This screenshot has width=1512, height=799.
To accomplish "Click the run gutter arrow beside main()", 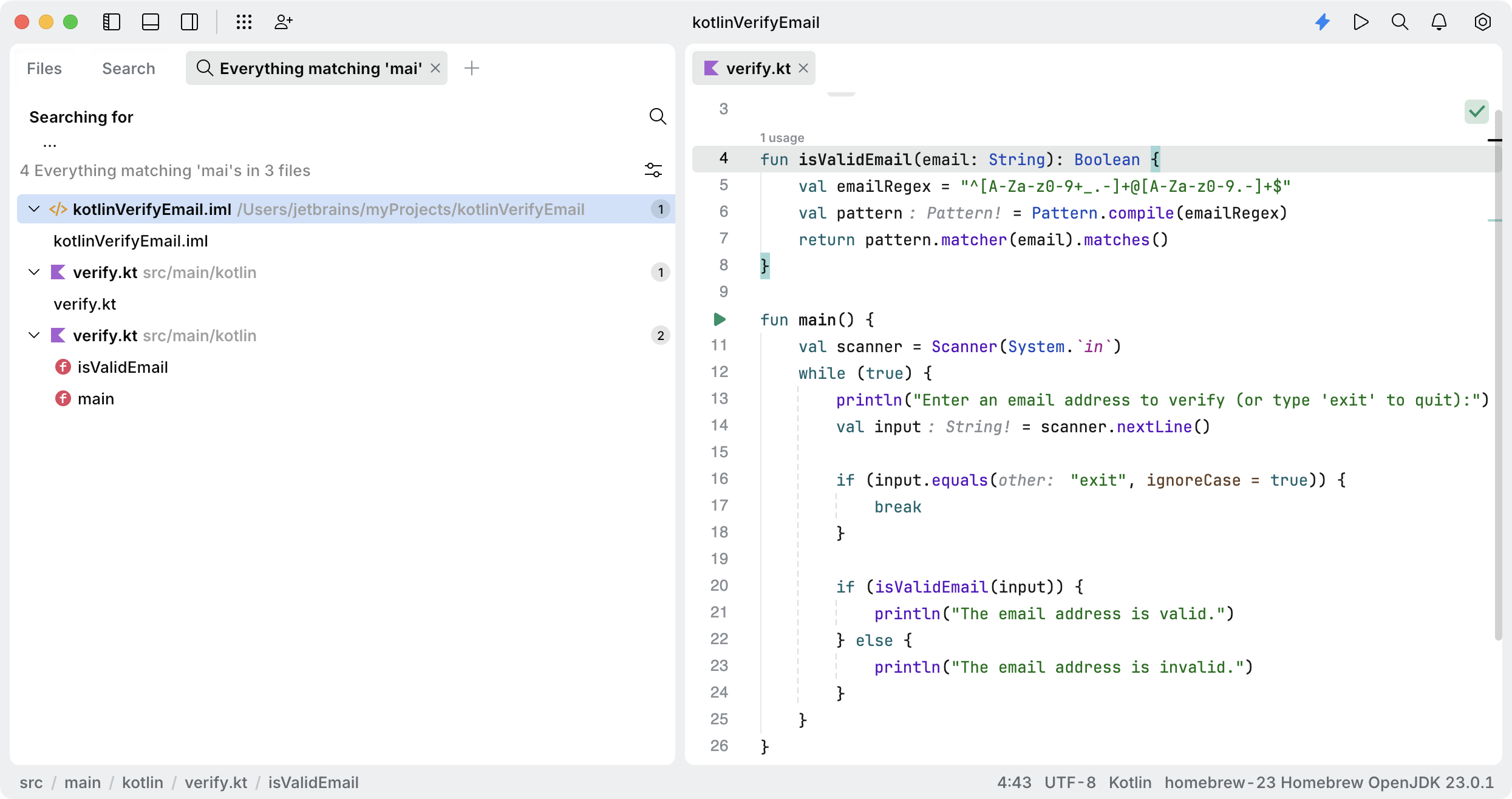I will (720, 319).
